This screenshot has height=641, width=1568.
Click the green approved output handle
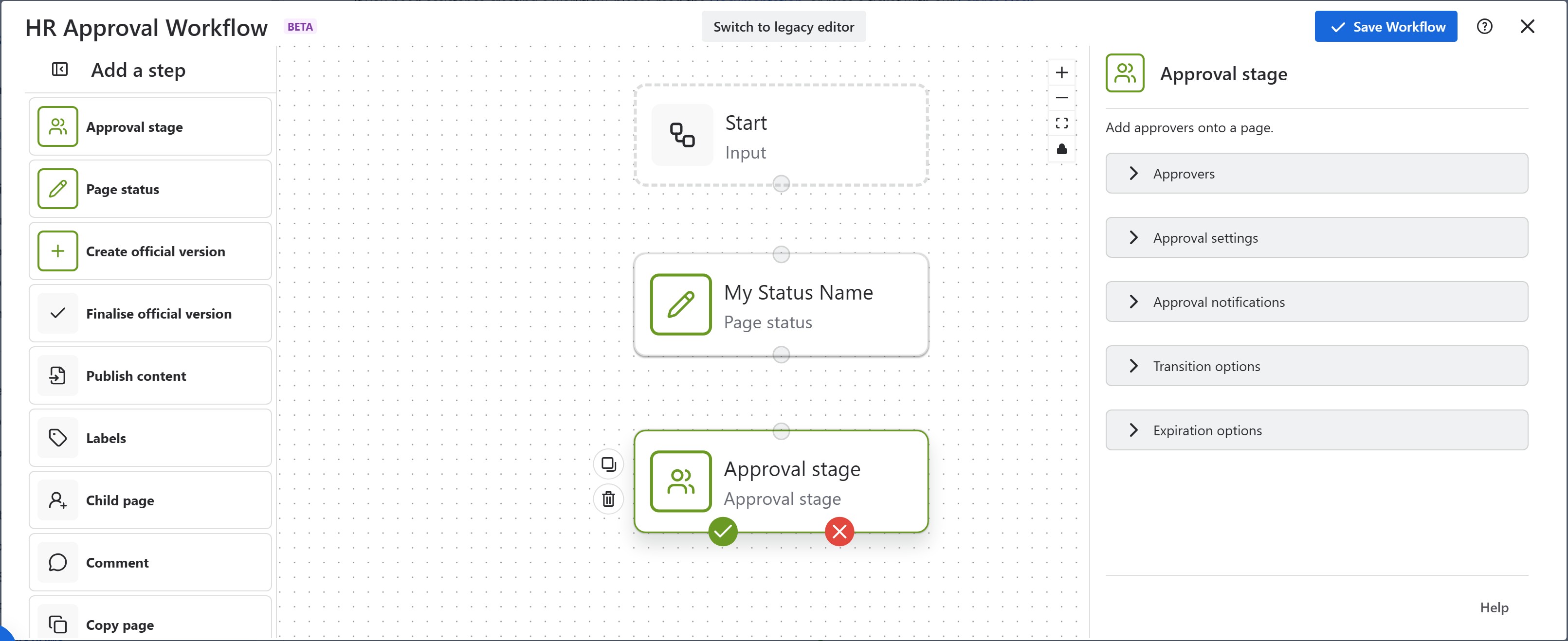tap(723, 532)
